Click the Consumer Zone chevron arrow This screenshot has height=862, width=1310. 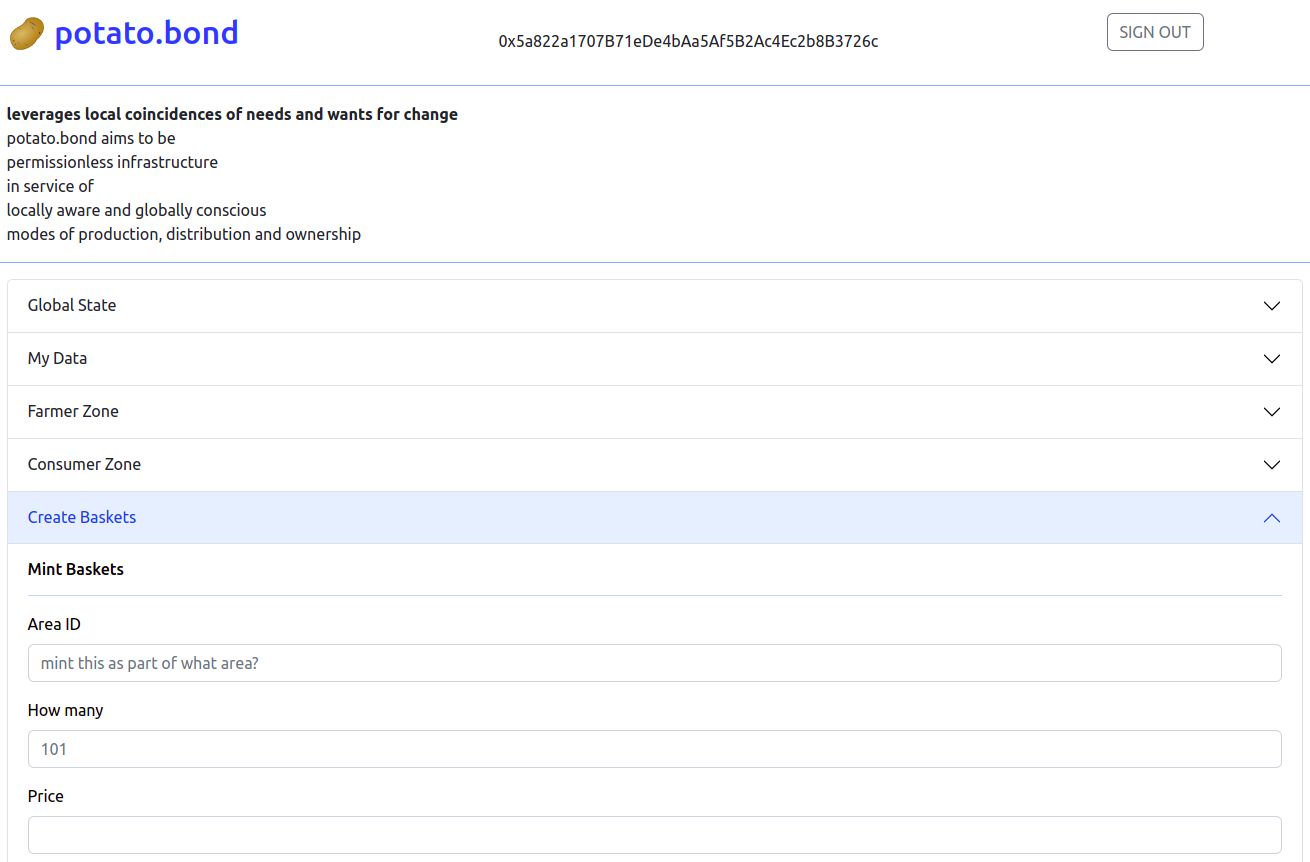click(x=1272, y=465)
